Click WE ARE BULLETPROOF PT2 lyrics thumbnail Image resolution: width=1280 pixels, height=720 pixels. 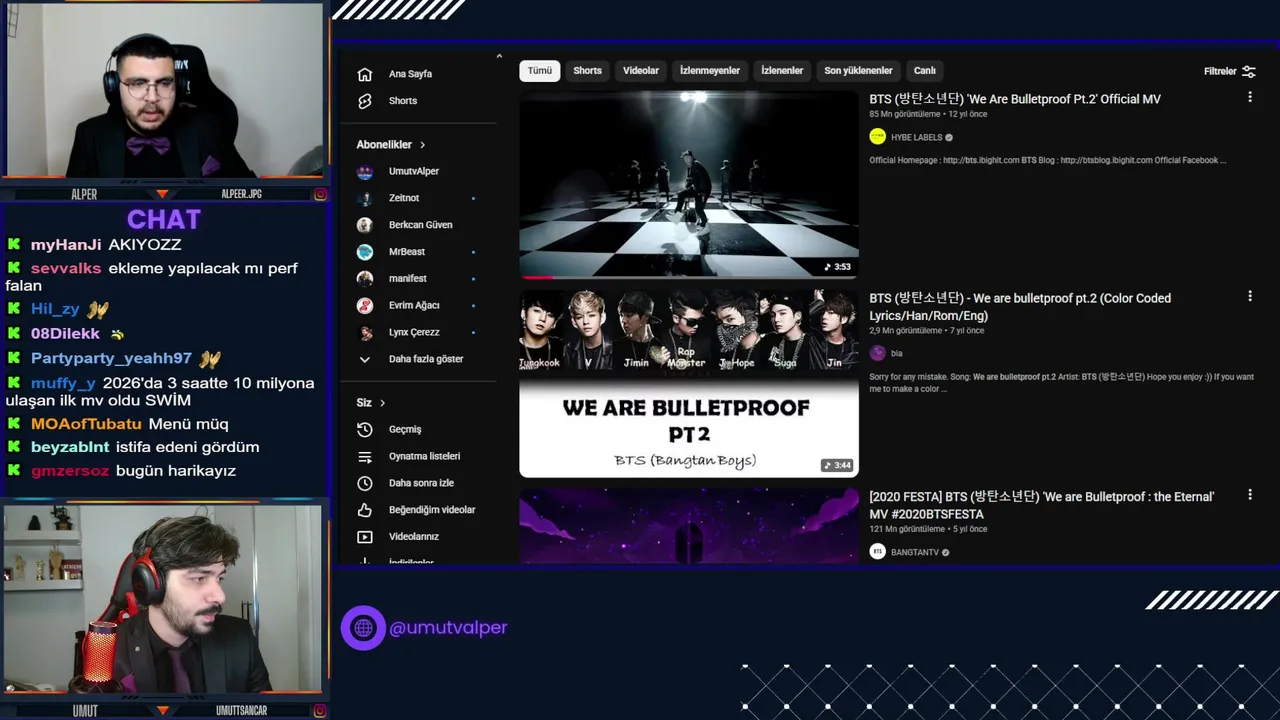688,383
